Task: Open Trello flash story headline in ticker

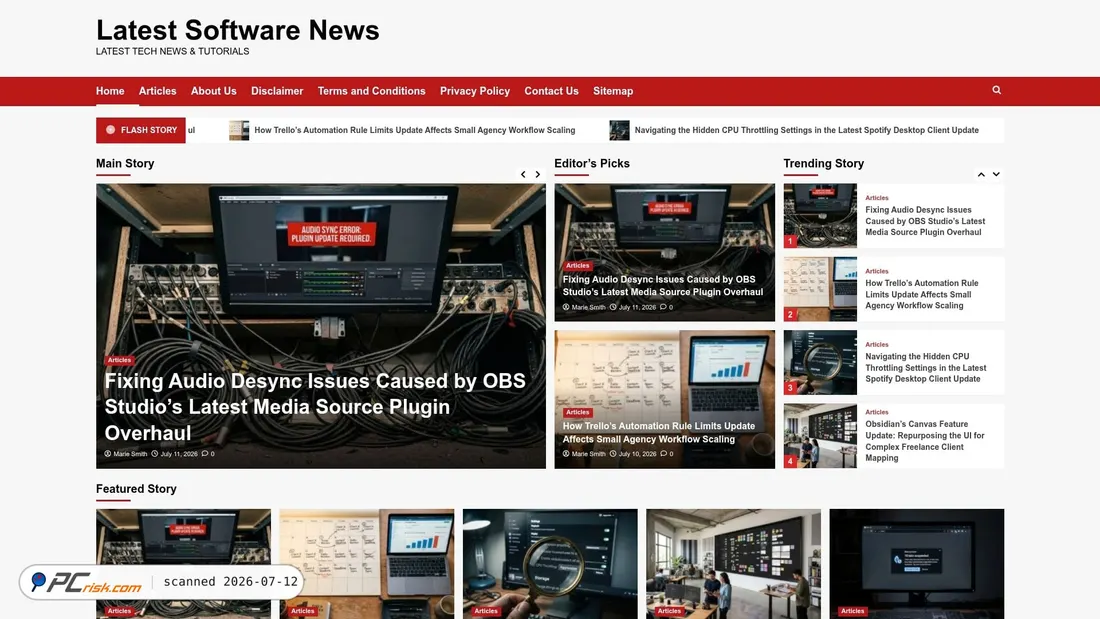Action: 415,131
